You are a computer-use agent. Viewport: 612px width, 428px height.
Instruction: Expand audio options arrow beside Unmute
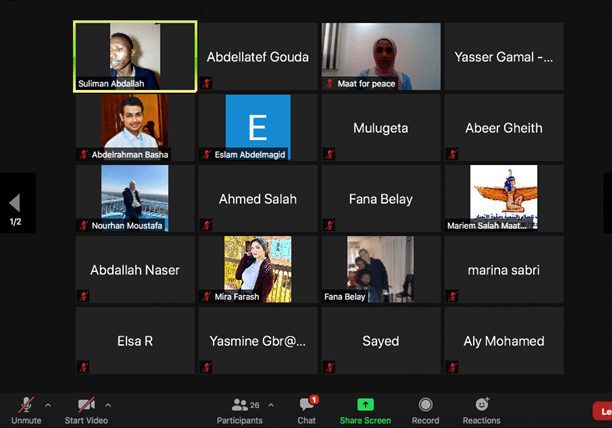point(48,405)
